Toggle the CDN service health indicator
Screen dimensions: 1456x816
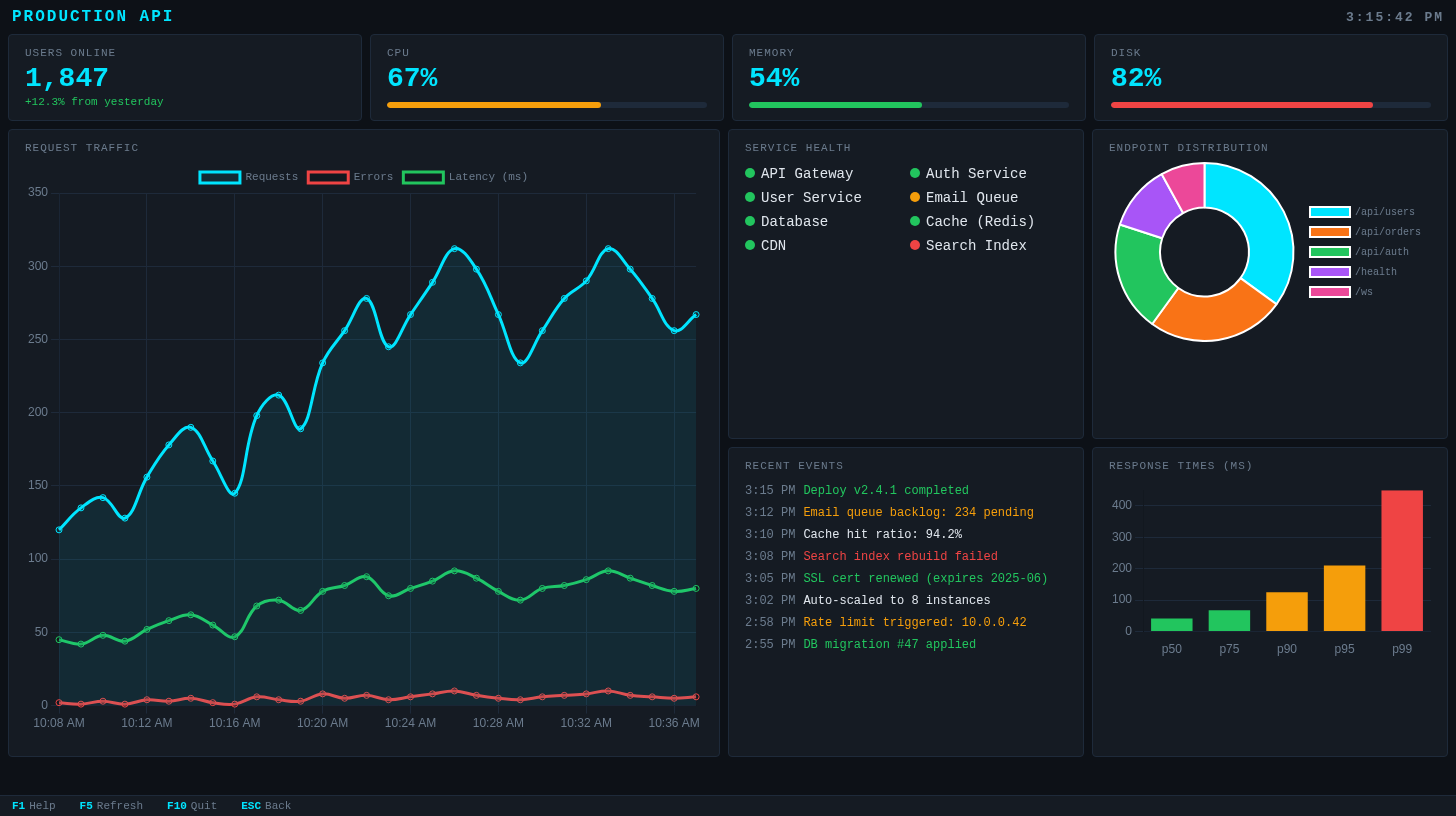click(749, 245)
